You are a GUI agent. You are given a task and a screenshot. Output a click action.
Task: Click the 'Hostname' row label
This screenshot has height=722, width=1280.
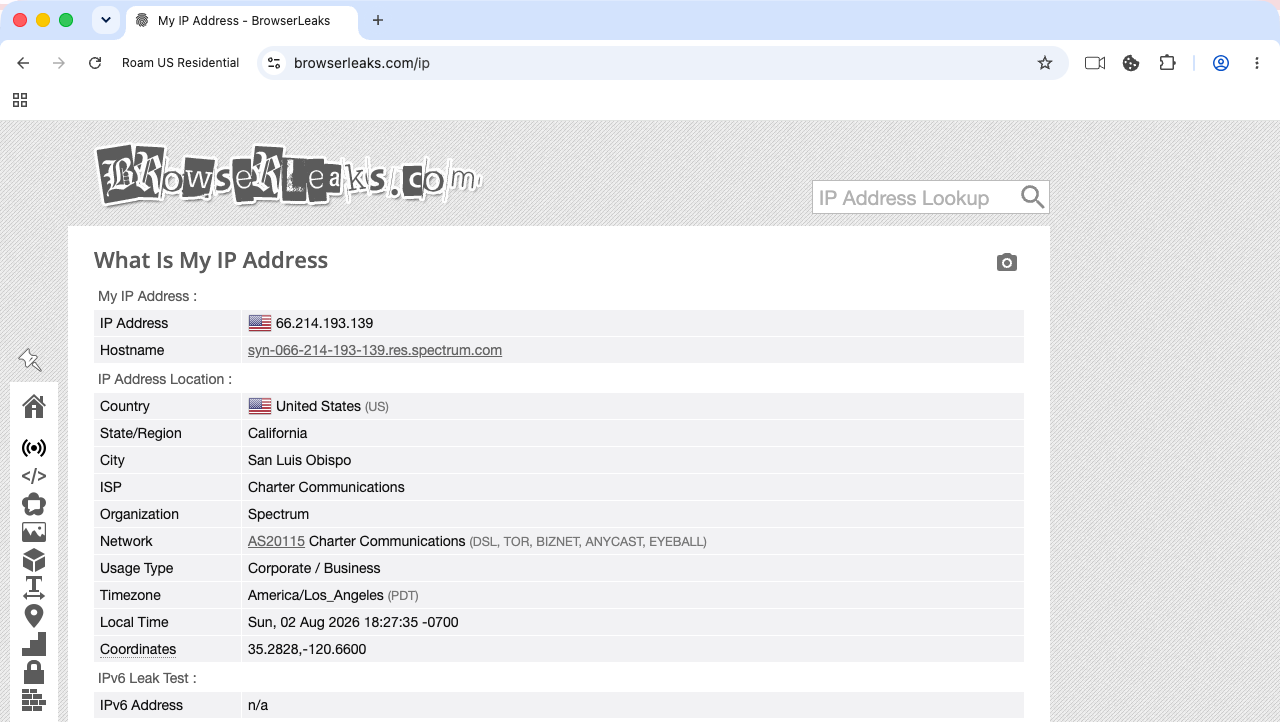click(x=132, y=350)
